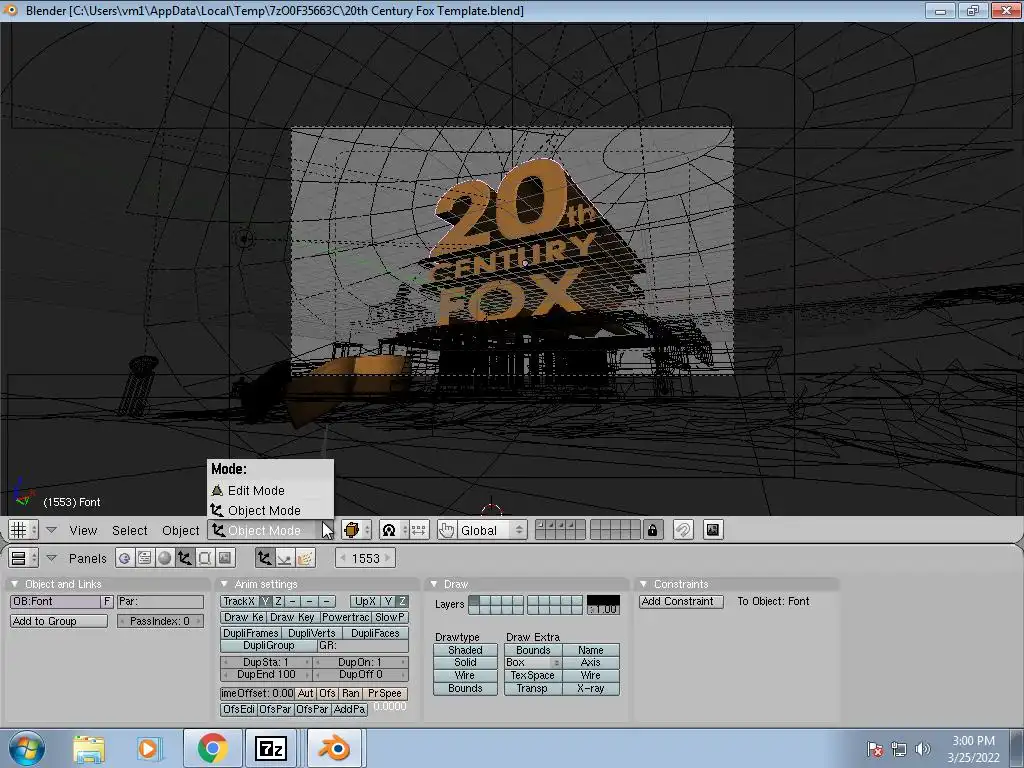This screenshot has width=1024, height=768.
Task: Click Add Constraint button
Action: (680, 601)
